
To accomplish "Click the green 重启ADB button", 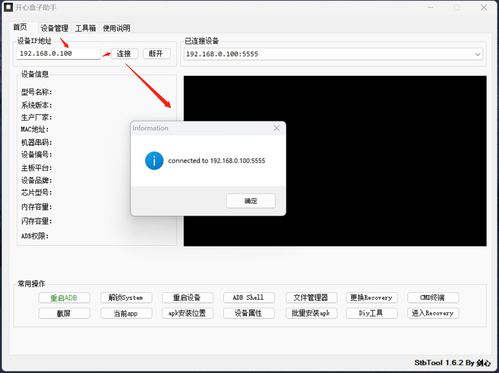I will tap(64, 298).
